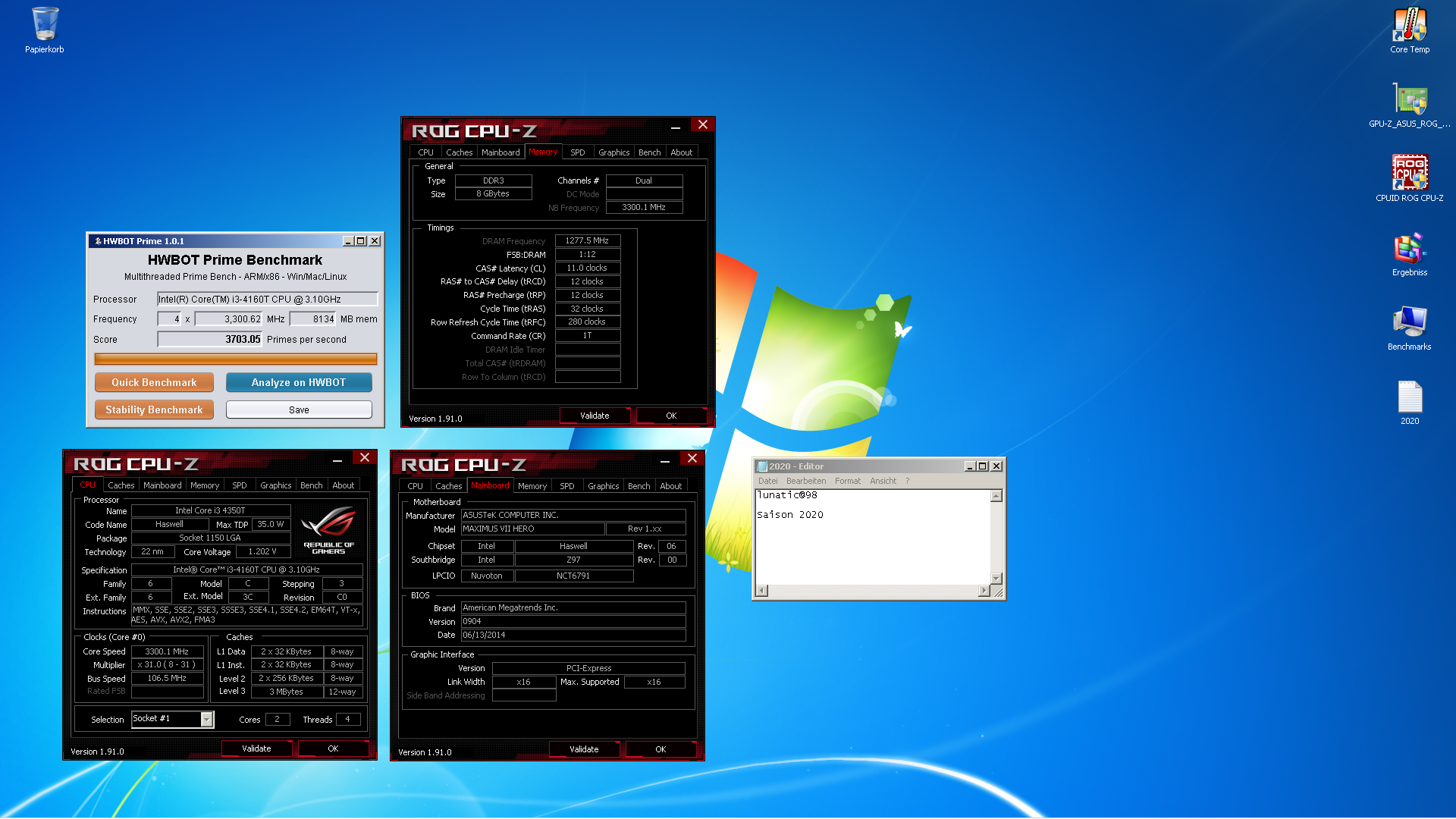Open the Socket #1 selection dropdown
1456x819 pixels.
[206, 720]
